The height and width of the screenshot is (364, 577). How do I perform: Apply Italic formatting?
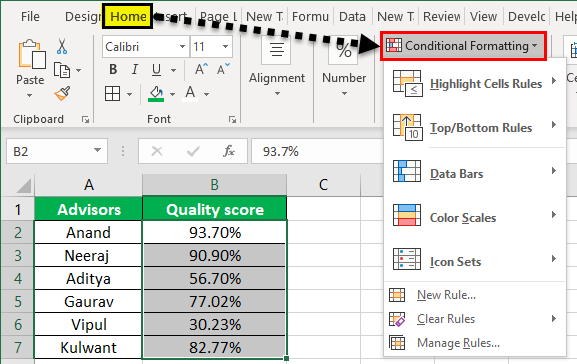(x=135, y=69)
